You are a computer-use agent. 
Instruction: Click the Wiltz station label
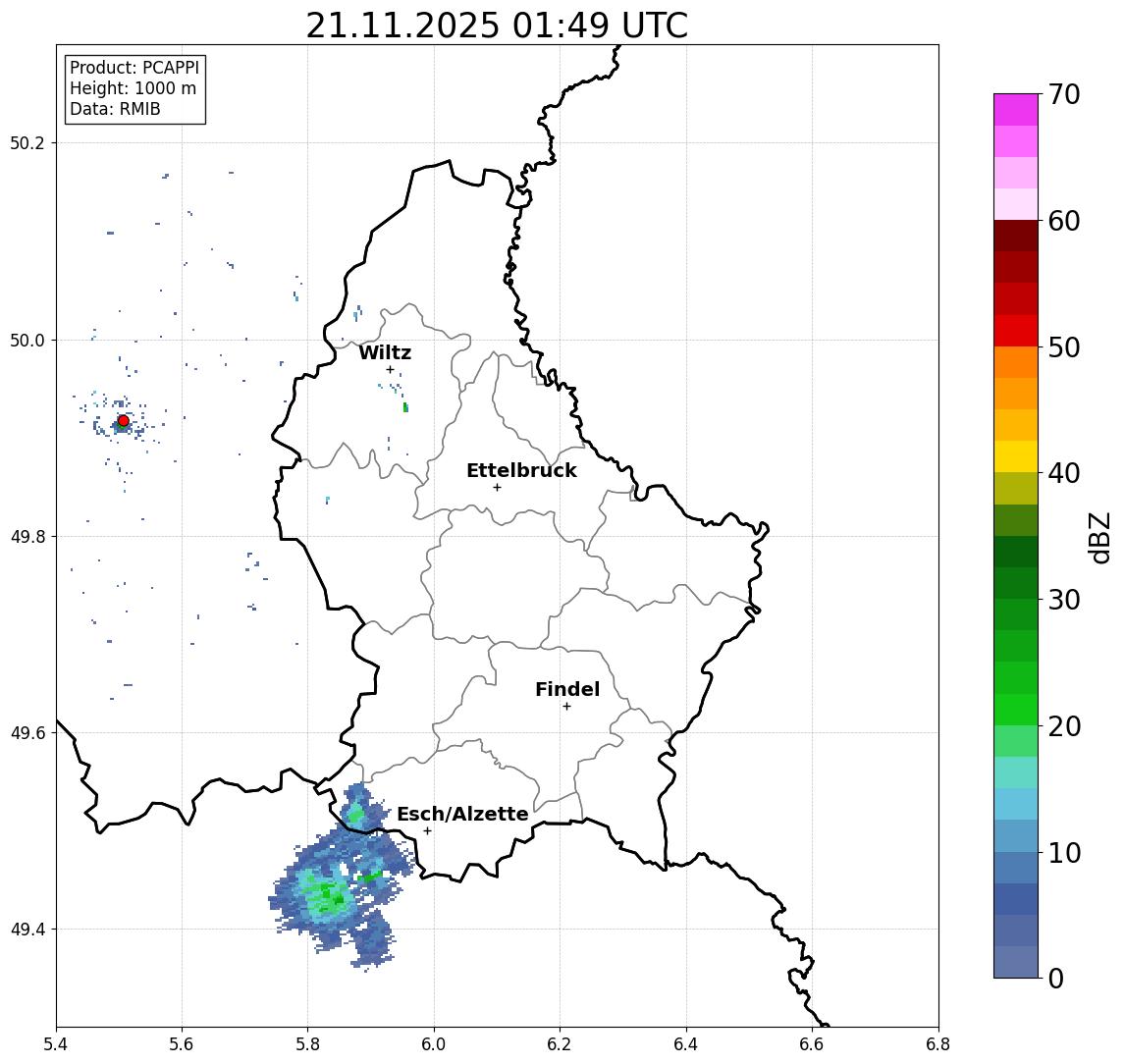click(x=385, y=352)
